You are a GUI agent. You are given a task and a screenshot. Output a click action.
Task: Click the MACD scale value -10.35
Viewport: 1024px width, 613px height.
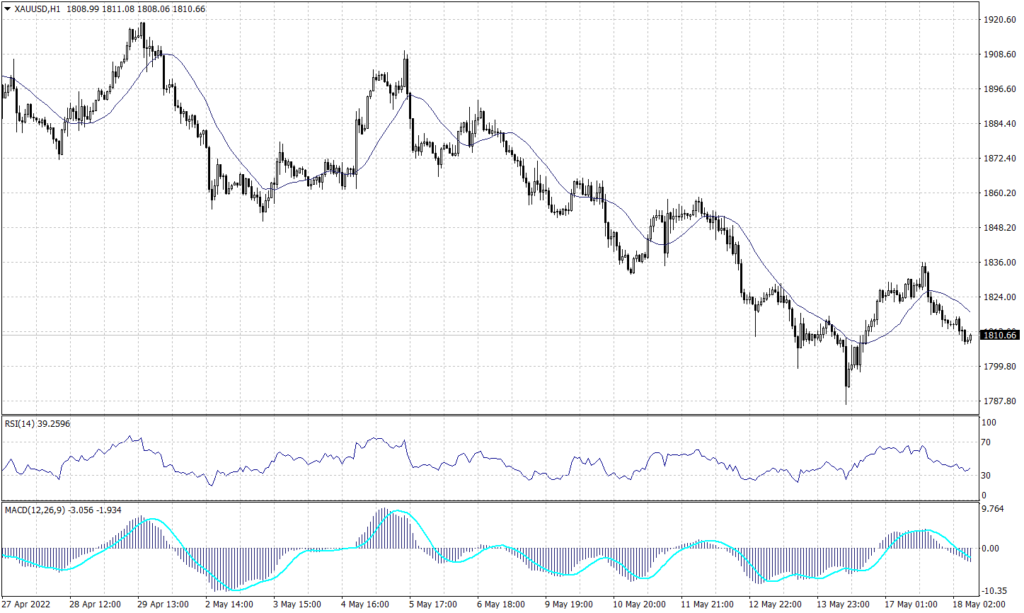point(994,592)
